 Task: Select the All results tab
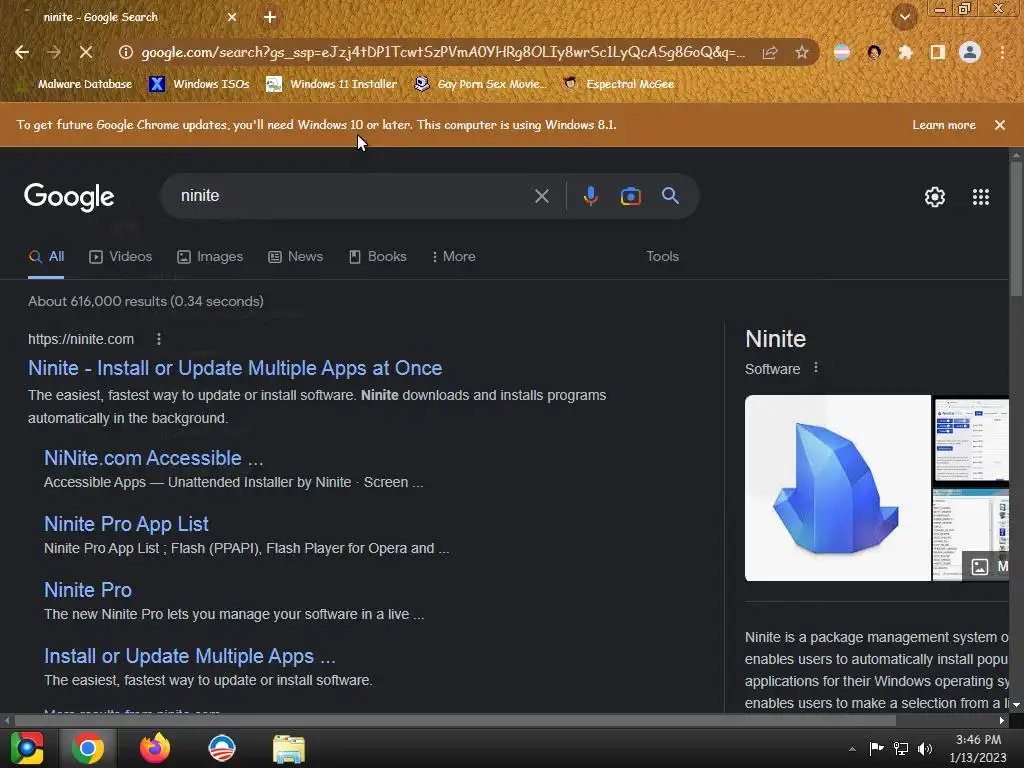pos(46,257)
